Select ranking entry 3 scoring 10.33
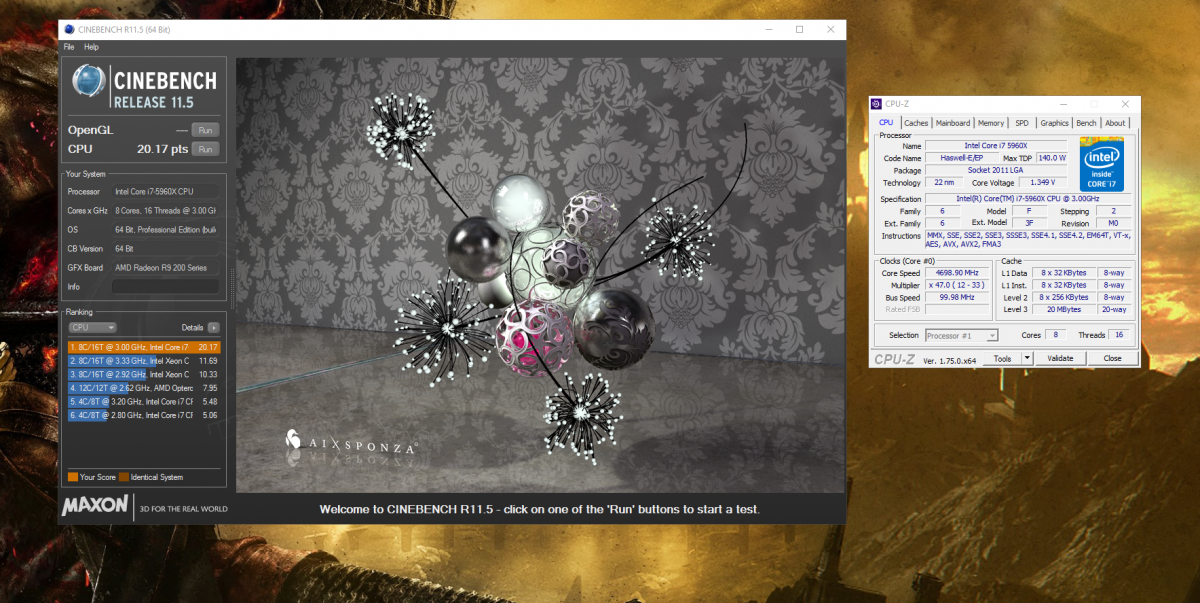The height and width of the screenshot is (603, 1200). pos(143,374)
